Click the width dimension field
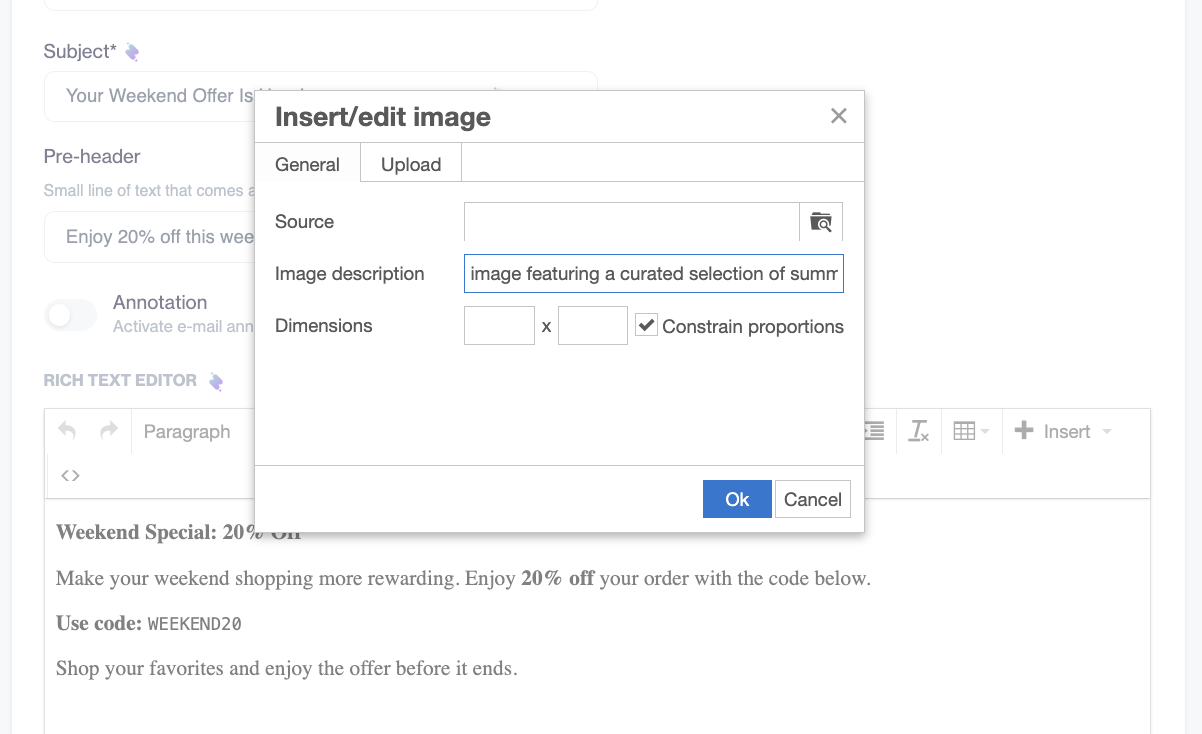The image size is (1202, 734). pyautogui.click(x=499, y=326)
